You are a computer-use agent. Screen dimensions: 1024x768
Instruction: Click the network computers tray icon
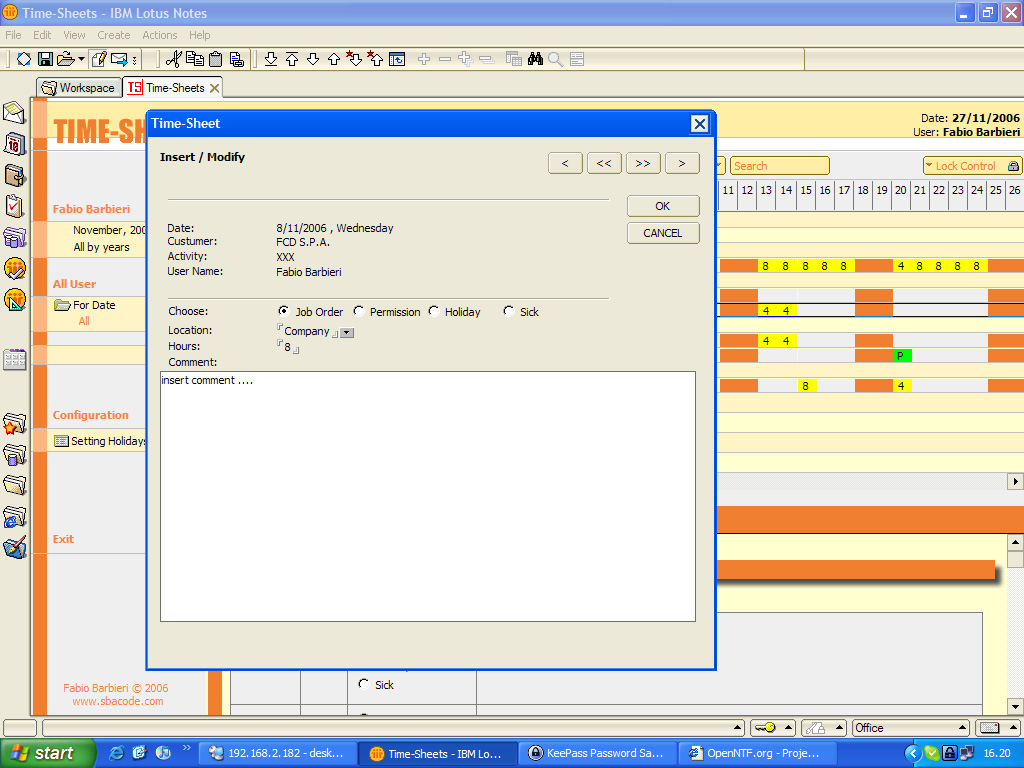pyautogui.click(x=967, y=753)
